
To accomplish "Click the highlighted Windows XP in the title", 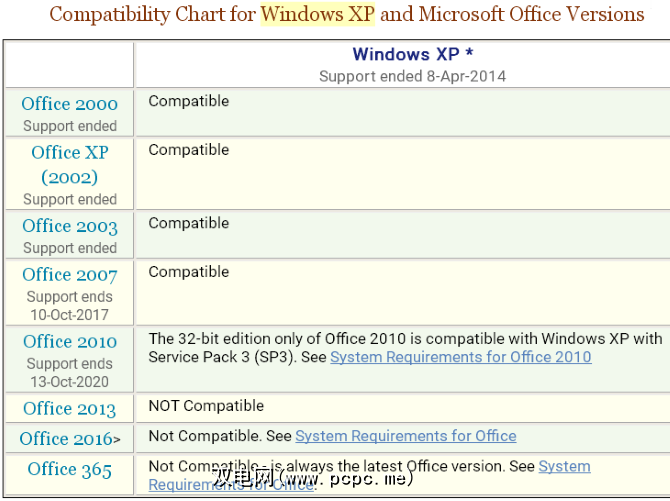I will (x=317, y=14).
